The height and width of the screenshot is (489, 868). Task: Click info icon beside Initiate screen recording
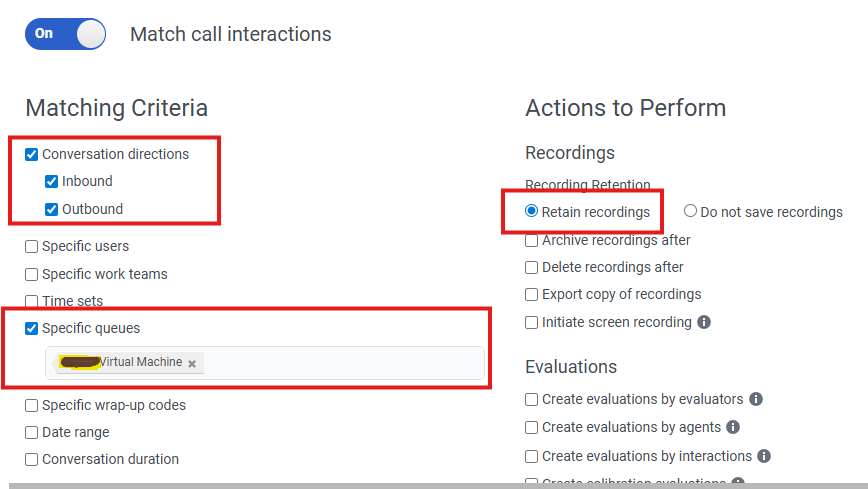[x=704, y=322]
